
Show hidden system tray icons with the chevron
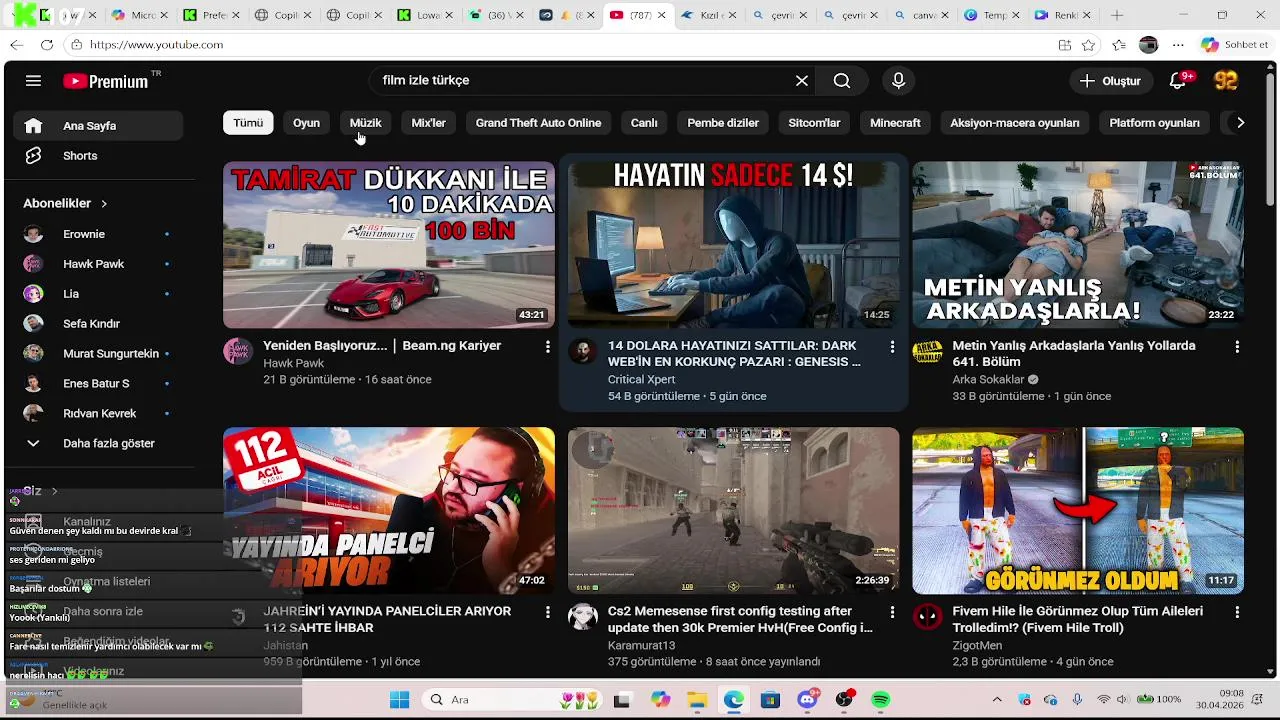(997, 700)
